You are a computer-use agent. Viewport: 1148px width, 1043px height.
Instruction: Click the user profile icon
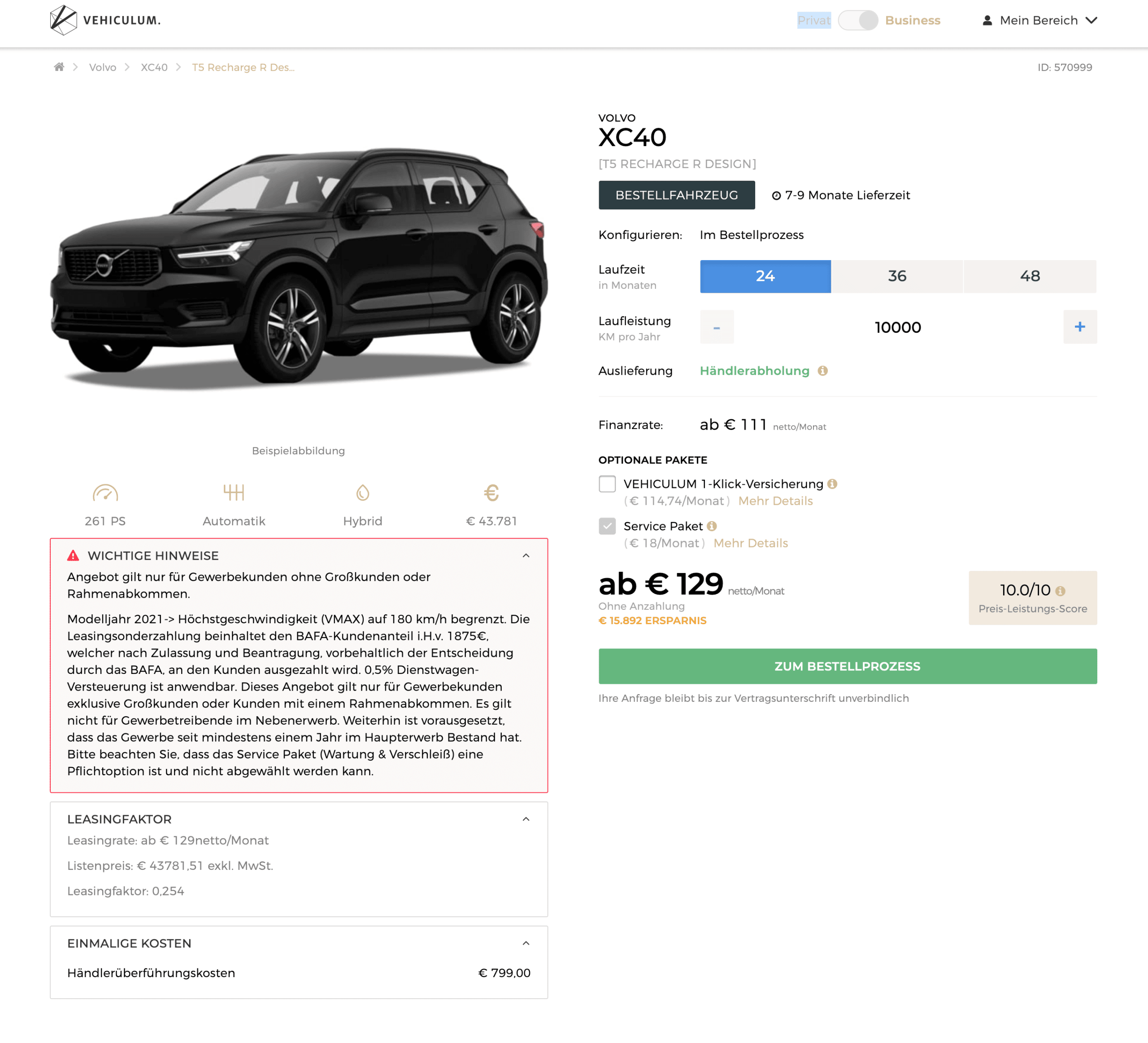[987, 21]
